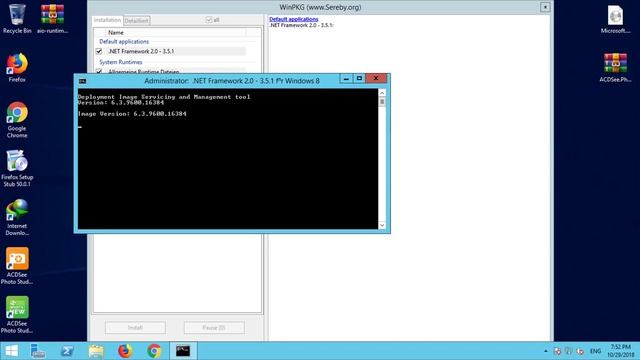The height and width of the screenshot is (360, 640).
Task: Show hidden system tray icons arrow
Action: [x=546, y=351]
